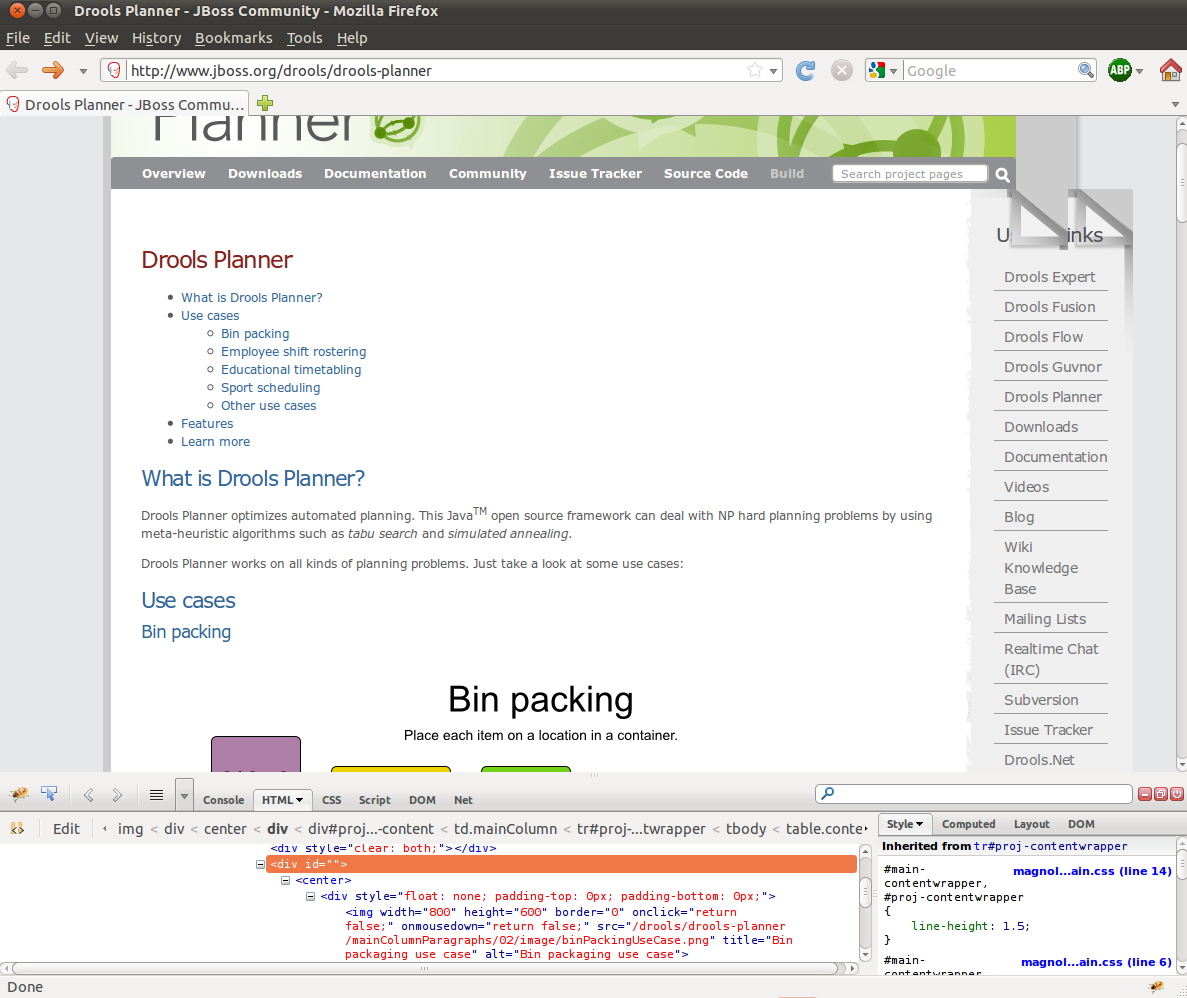Screen dimensions: 1187x998
Task: Minimize the Firebug panel
Action: 1145,794
